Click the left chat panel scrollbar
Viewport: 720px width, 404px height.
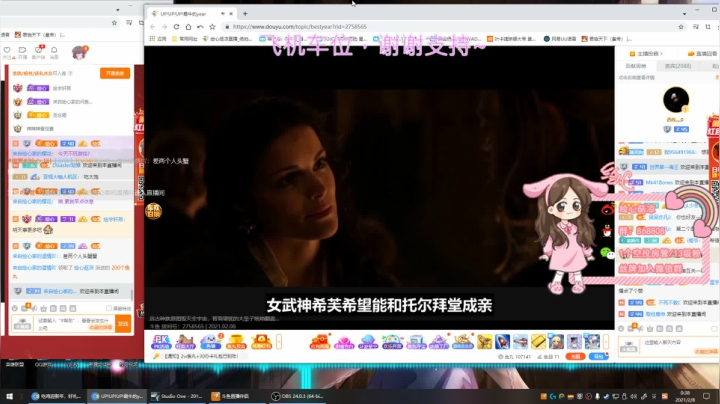pos(132,296)
